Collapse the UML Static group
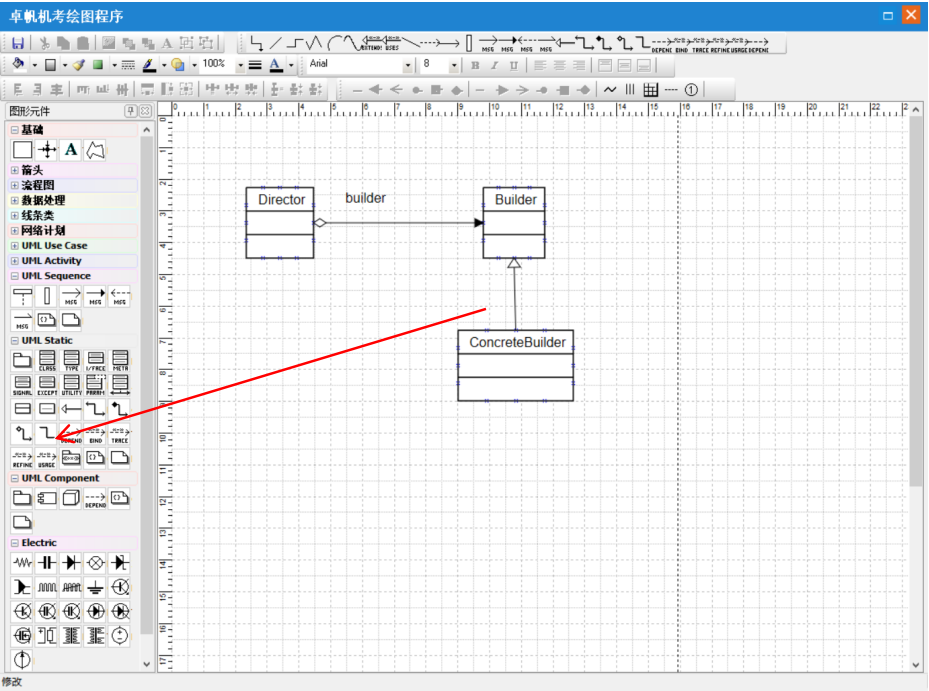This screenshot has width=929, height=691. click(x=15, y=341)
